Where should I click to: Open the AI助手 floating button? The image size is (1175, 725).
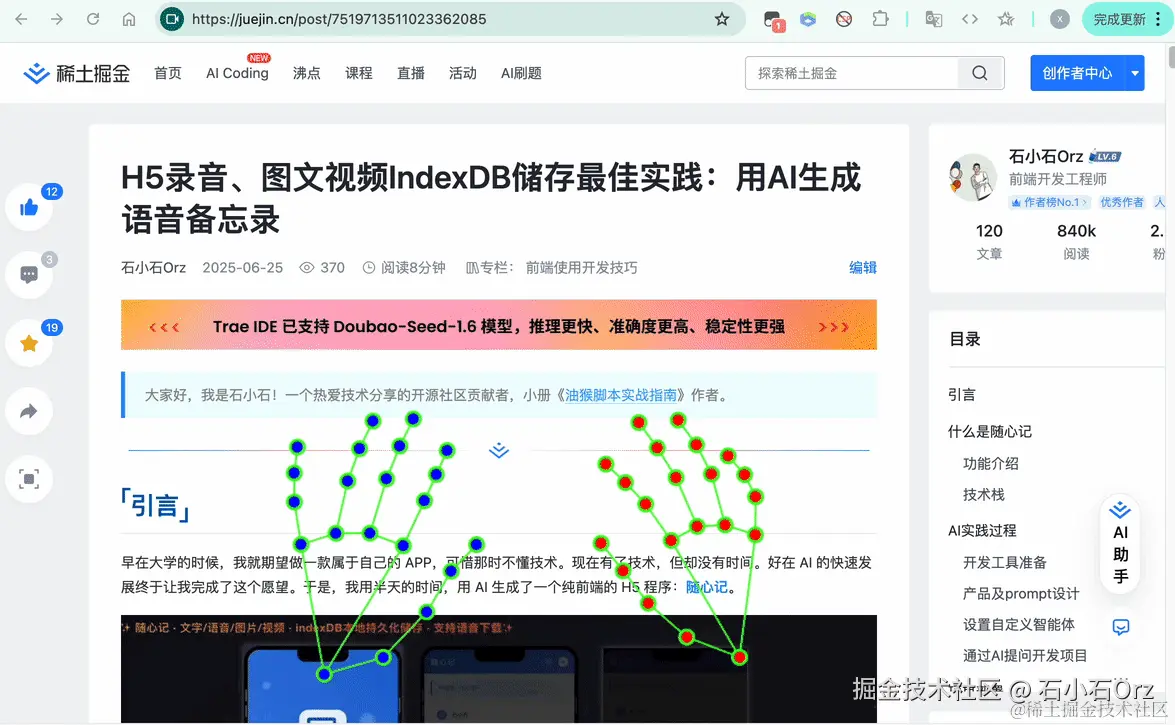1120,544
